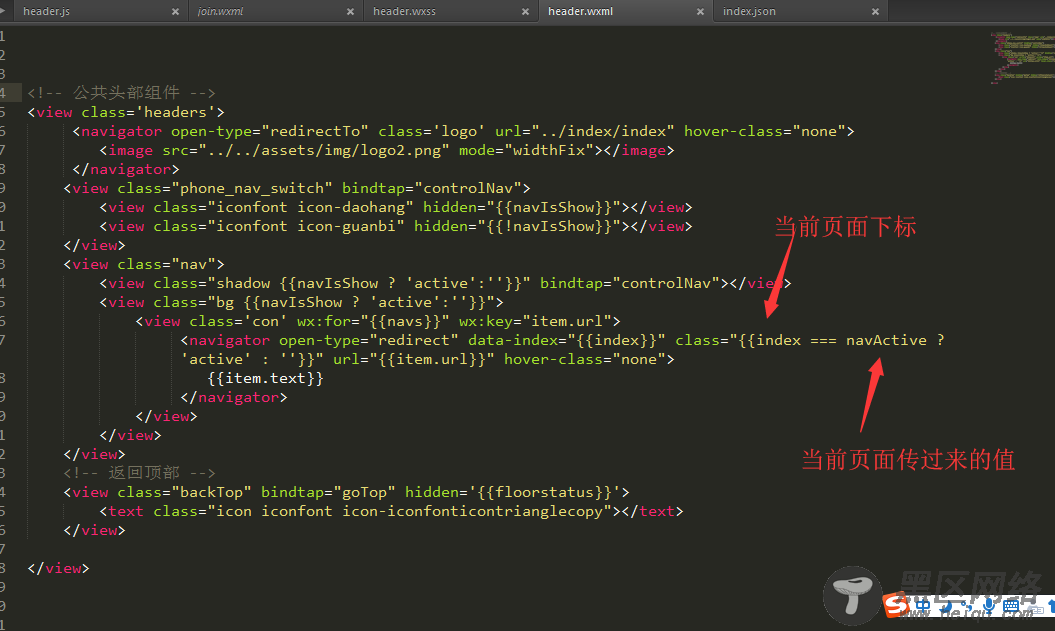This screenshot has height=631, width=1055.
Task: Click the url value '../index/index'
Action: click(603, 131)
